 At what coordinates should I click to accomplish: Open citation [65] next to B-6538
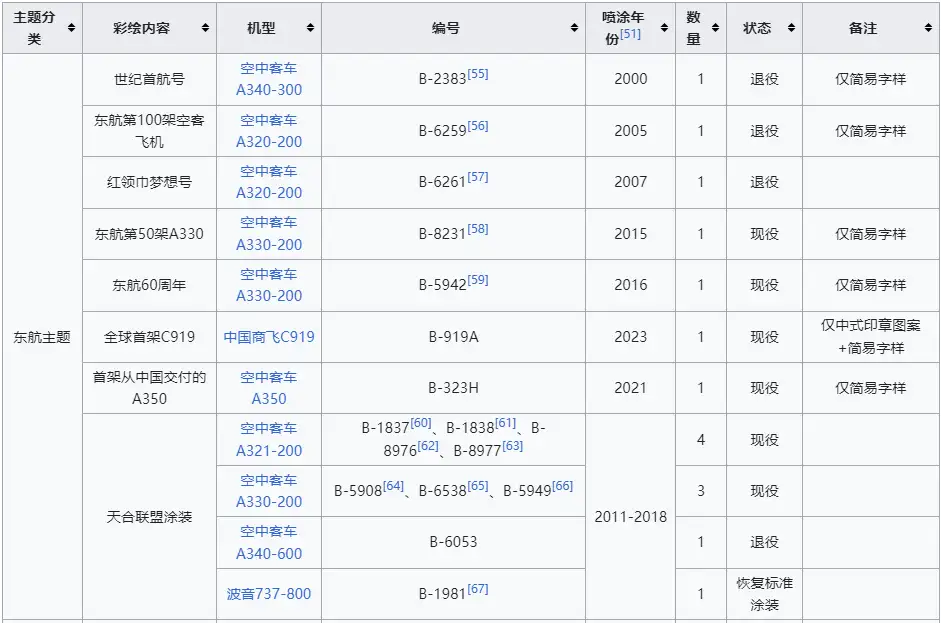tap(478, 486)
